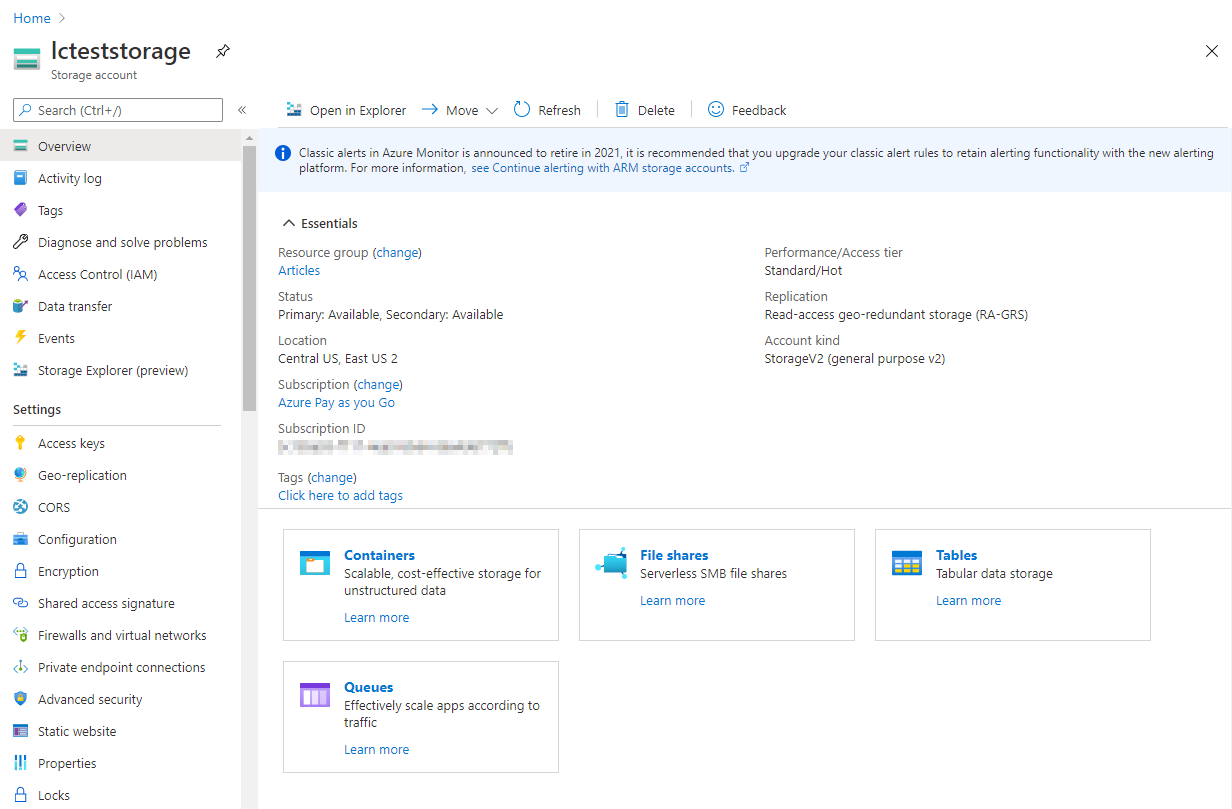Collapse the left navigation menu

(242, 110)
